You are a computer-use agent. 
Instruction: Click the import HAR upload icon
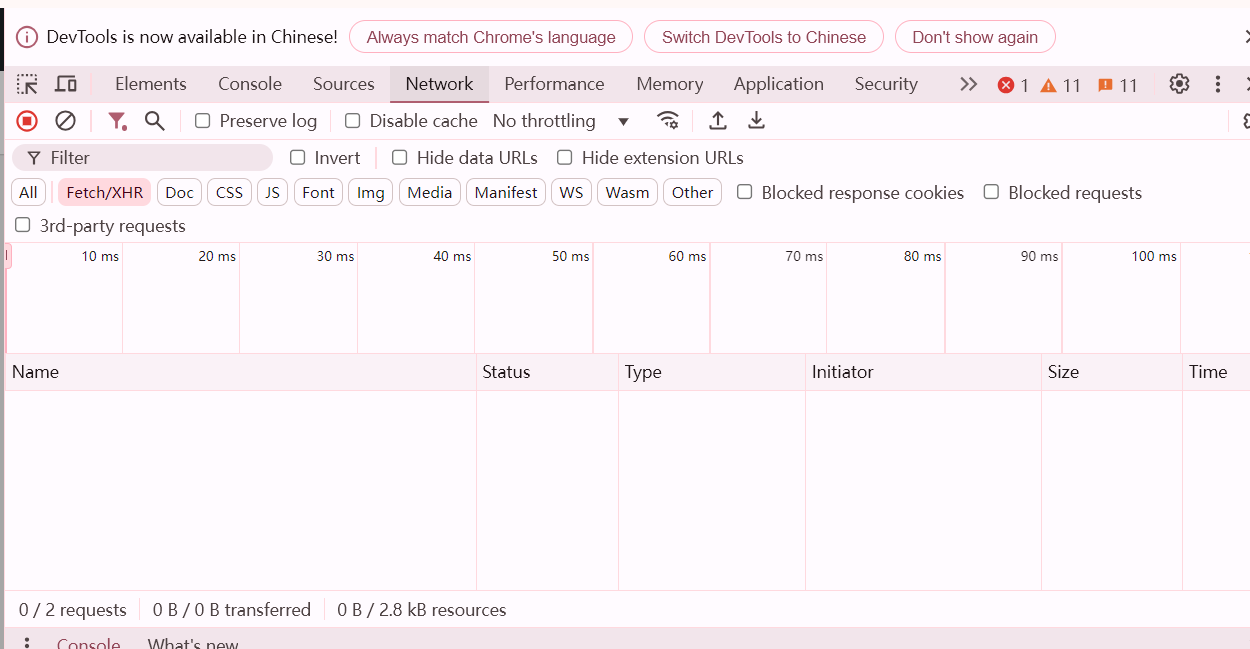point(718,121)
